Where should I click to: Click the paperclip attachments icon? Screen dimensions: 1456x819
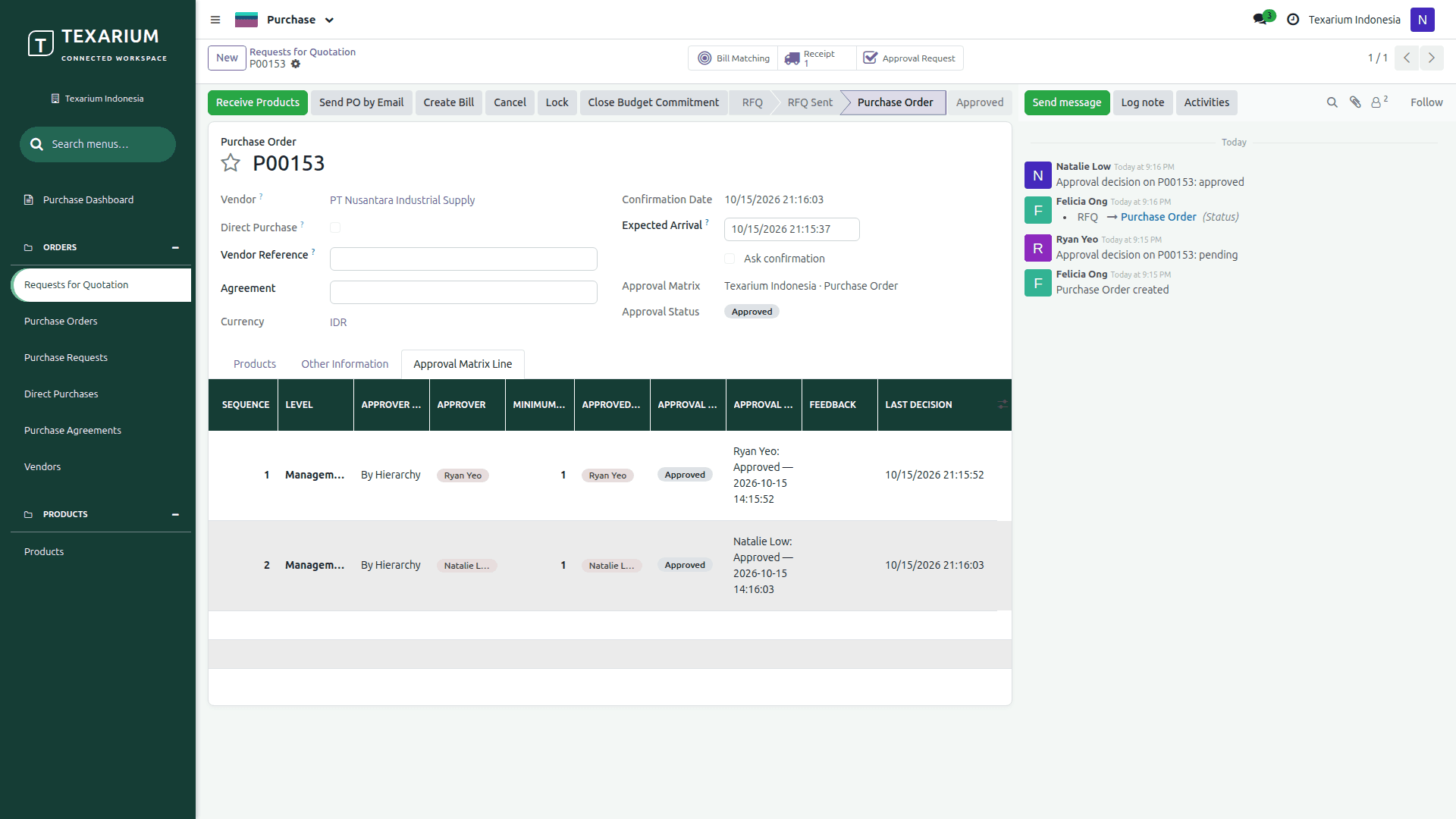click(1355, 102)
